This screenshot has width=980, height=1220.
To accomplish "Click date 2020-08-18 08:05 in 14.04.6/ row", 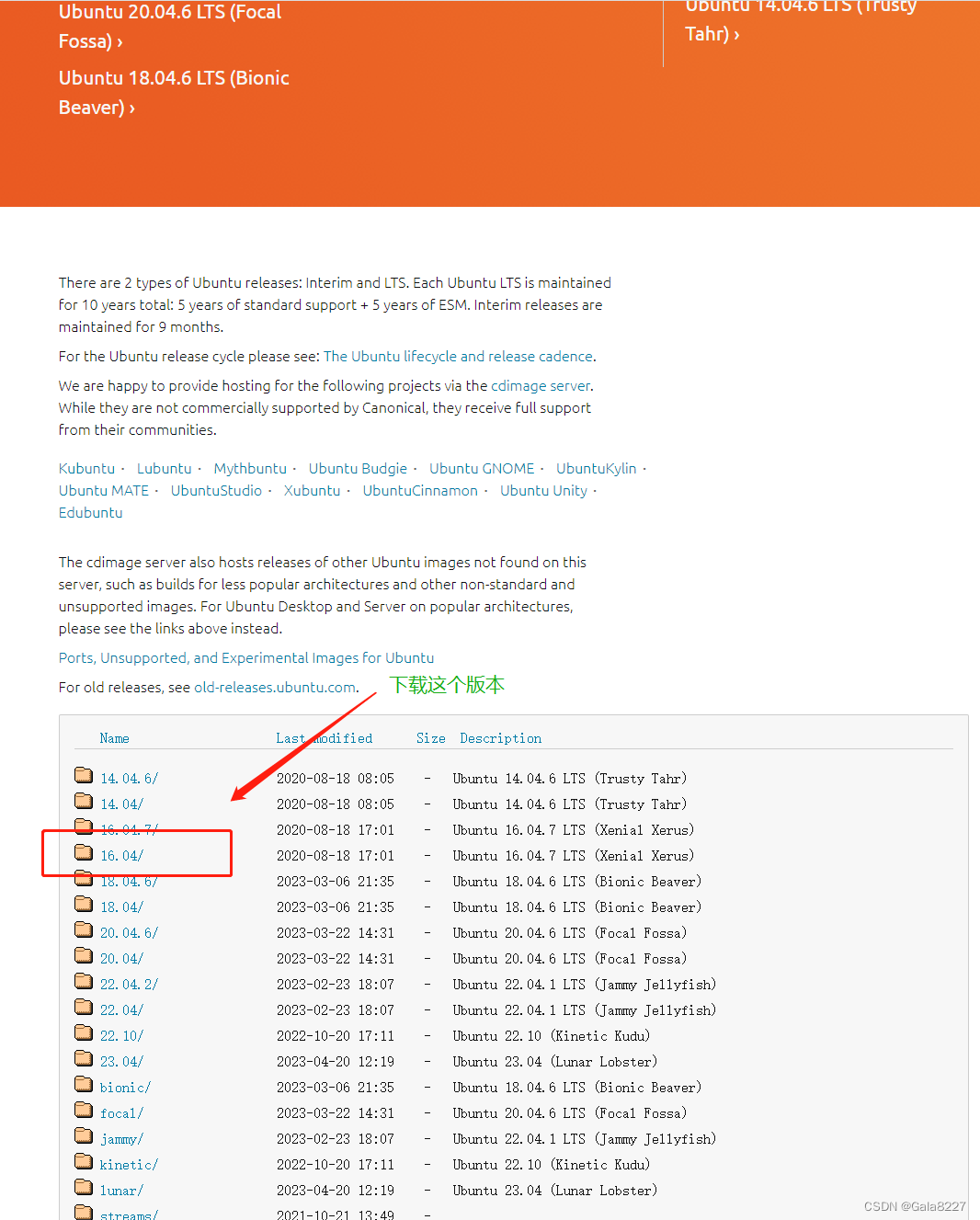I will coord(335,779).
